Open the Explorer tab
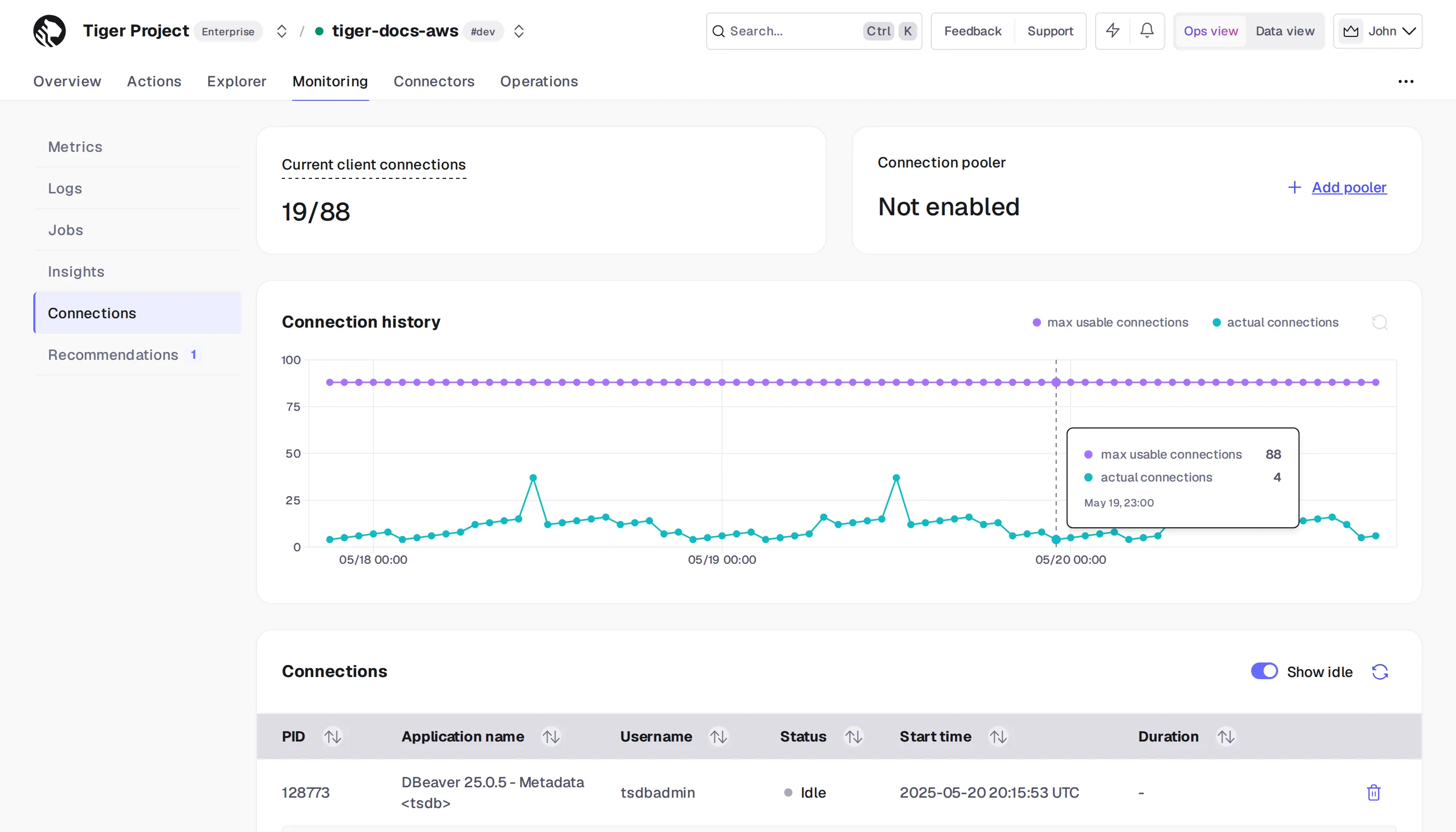This screenshot has height=832, width=1456. point(237,81)
